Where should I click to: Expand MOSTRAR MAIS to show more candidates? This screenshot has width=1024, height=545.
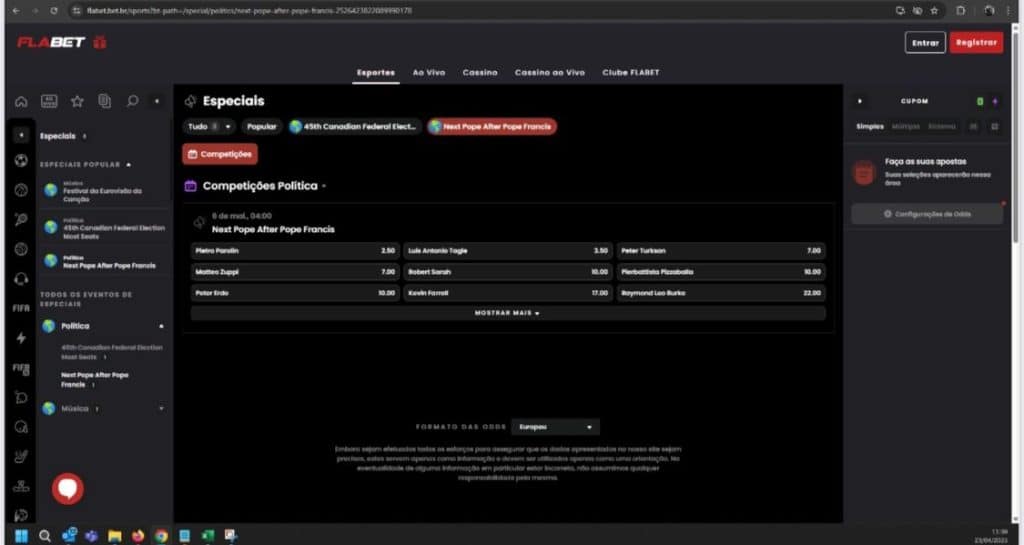[x=507, y=313]
